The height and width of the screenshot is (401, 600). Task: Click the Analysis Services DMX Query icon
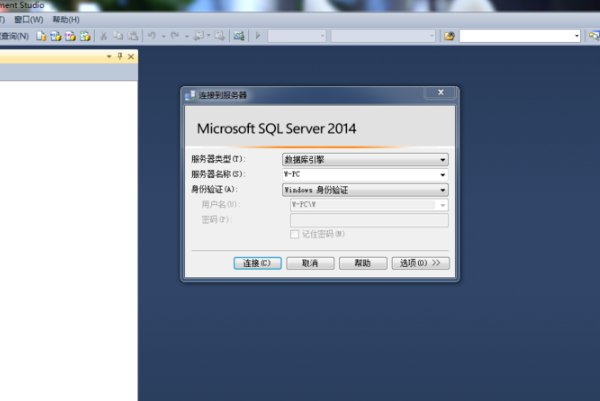coord(70,36)
